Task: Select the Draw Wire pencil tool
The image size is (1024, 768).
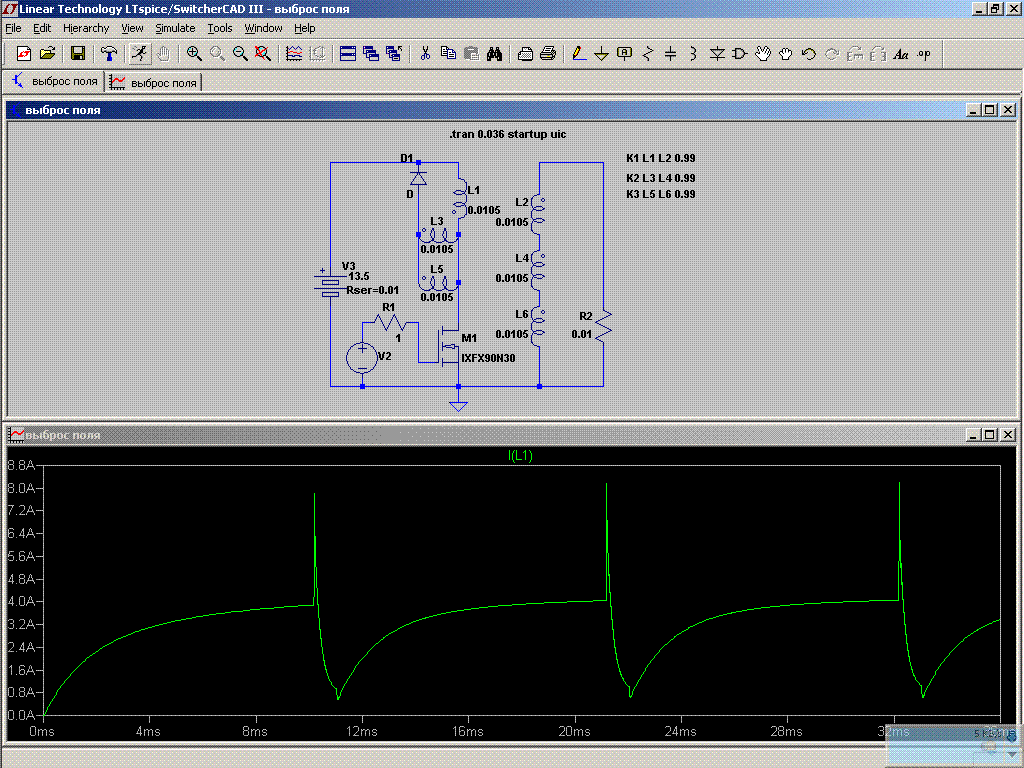Action: [578, 54]
